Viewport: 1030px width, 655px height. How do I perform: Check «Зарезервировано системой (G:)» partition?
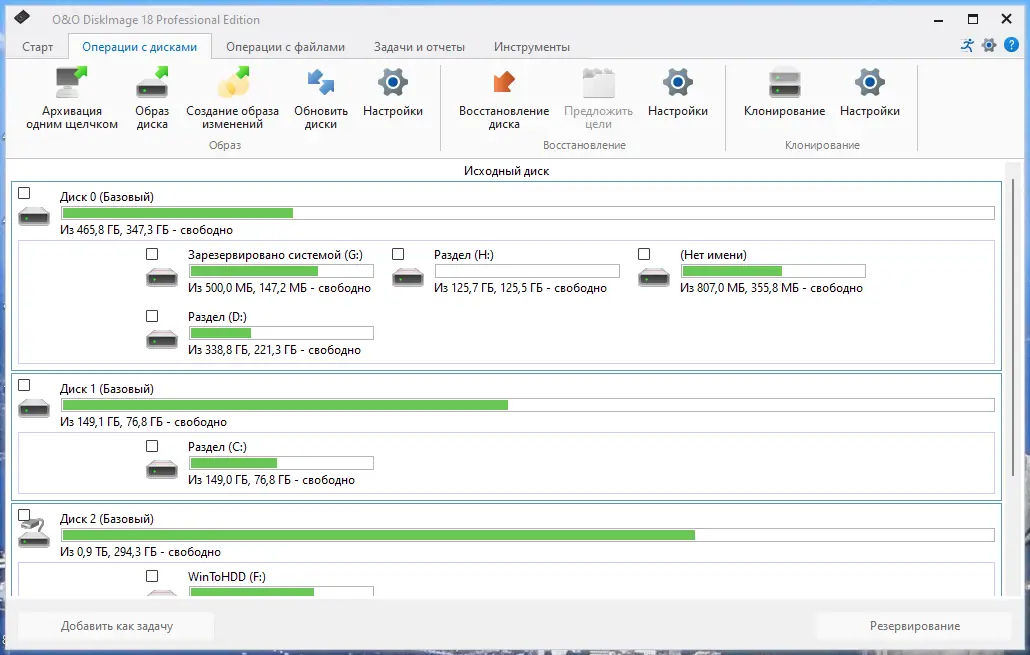152,254
